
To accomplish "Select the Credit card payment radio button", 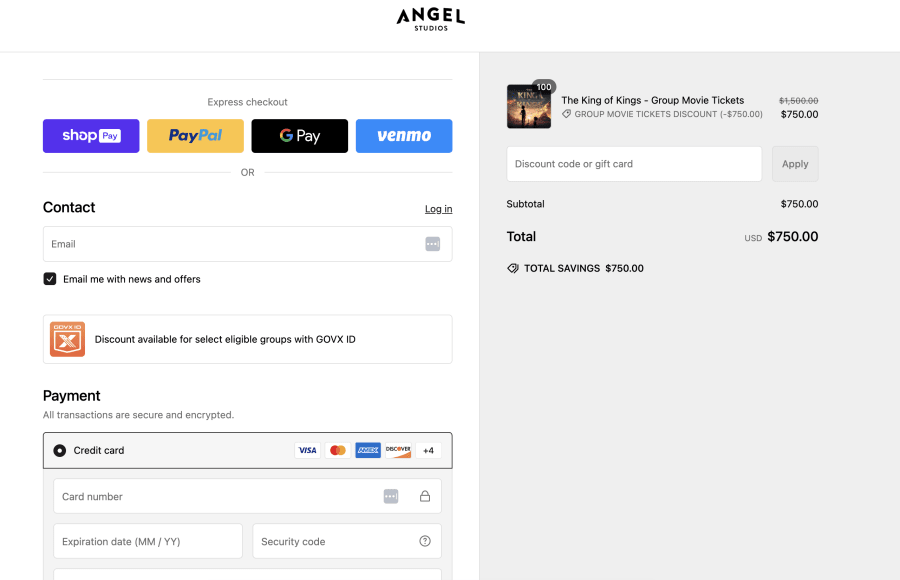I will pyautogui.click(x=60, y=450).
